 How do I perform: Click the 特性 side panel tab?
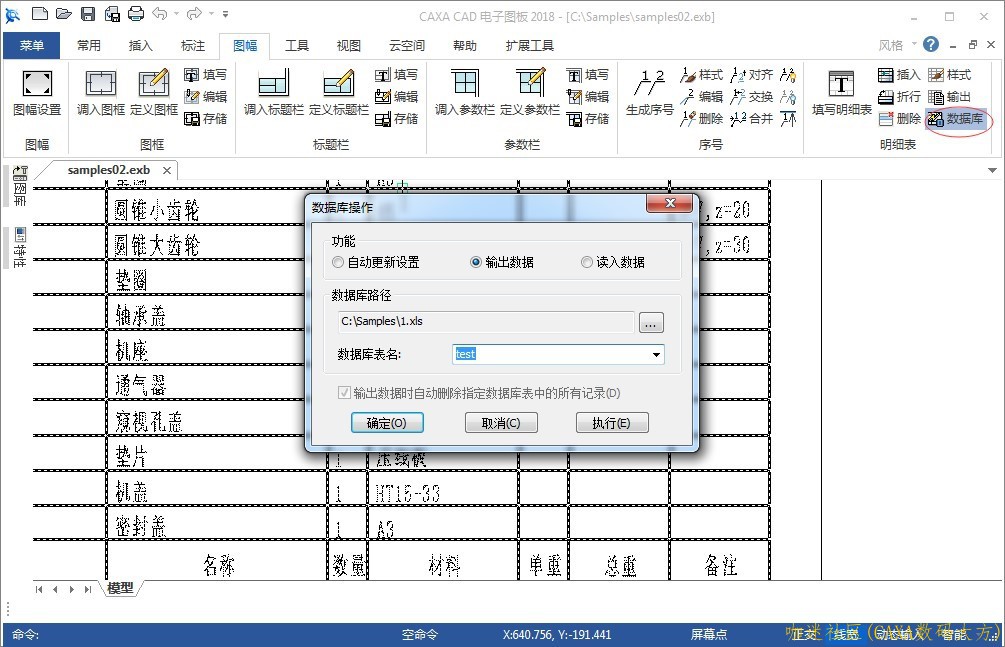pos(20,247)
